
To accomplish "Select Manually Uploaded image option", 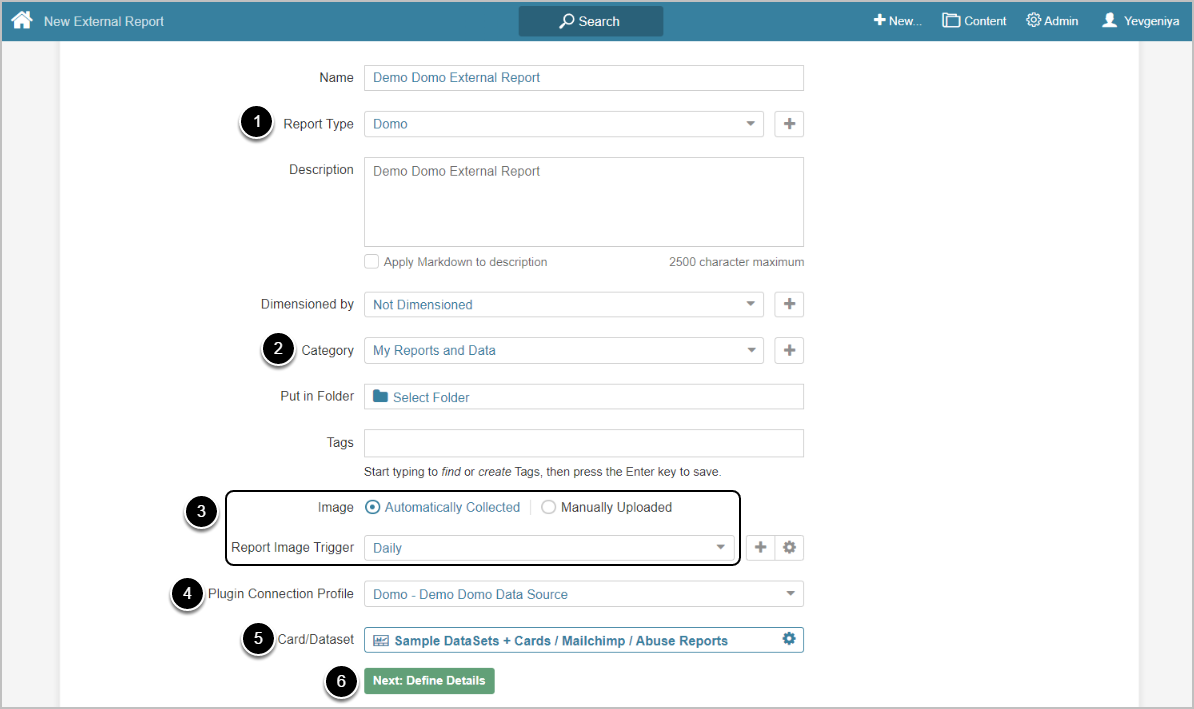I will point(548,508).
